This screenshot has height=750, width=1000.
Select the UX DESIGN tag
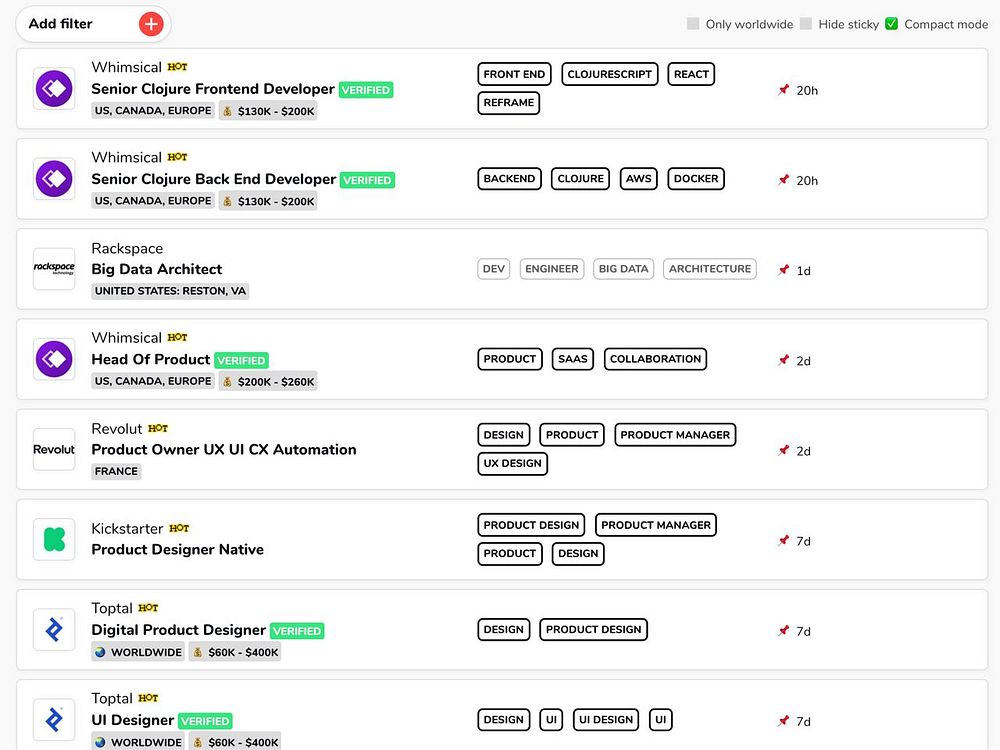coord(512,464)
